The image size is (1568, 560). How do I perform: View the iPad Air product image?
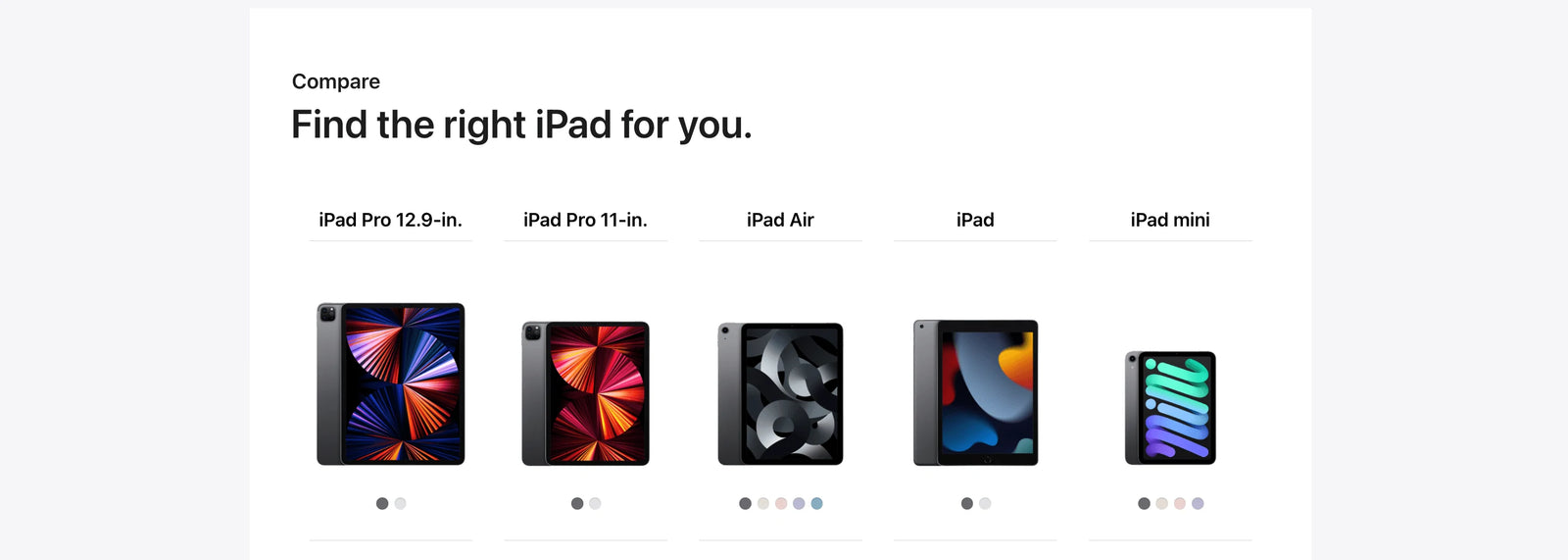[780, 393]
